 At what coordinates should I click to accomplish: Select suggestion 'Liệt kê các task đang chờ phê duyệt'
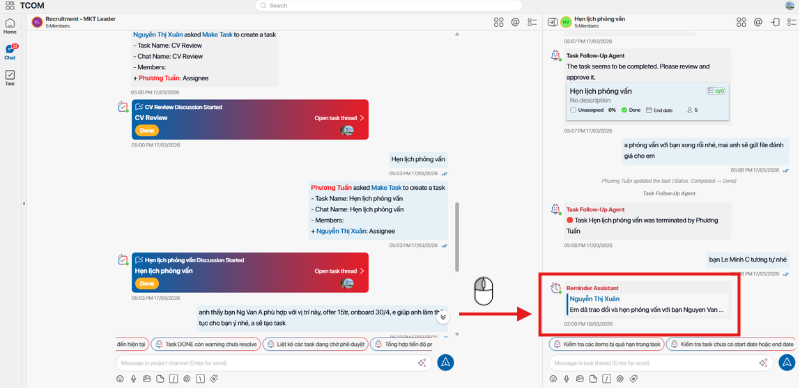pyautogui.click(x=315, y=344)
